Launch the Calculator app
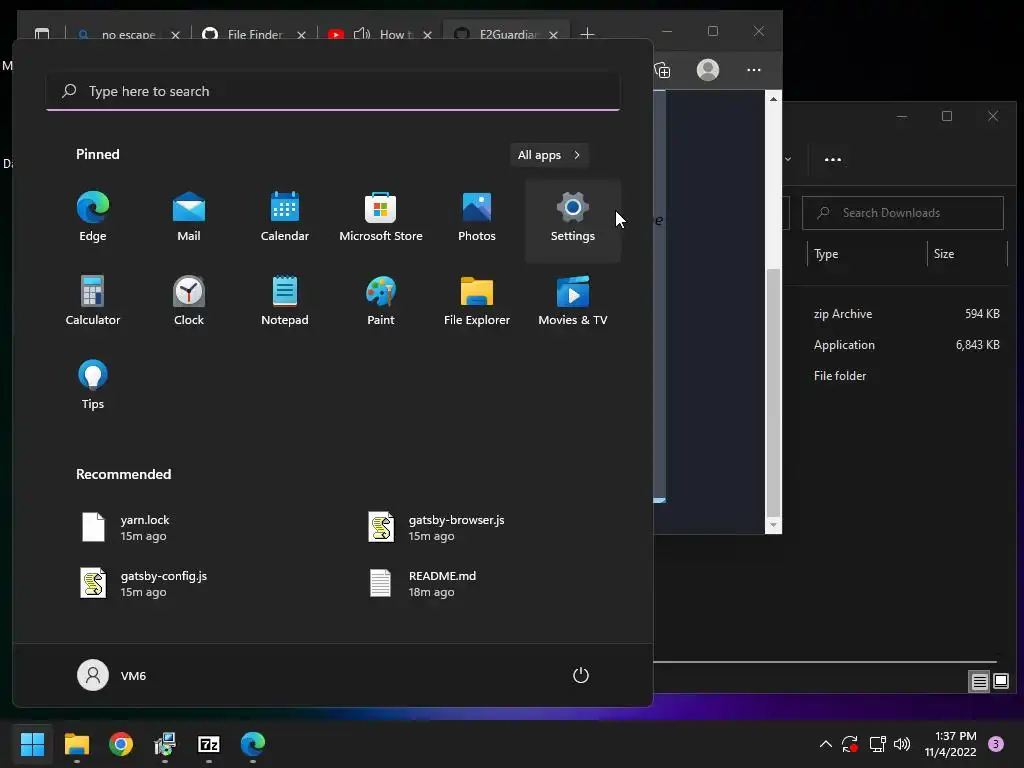Image resolution: width=1024 pixels, height=768 pixels. click(93, 302)
